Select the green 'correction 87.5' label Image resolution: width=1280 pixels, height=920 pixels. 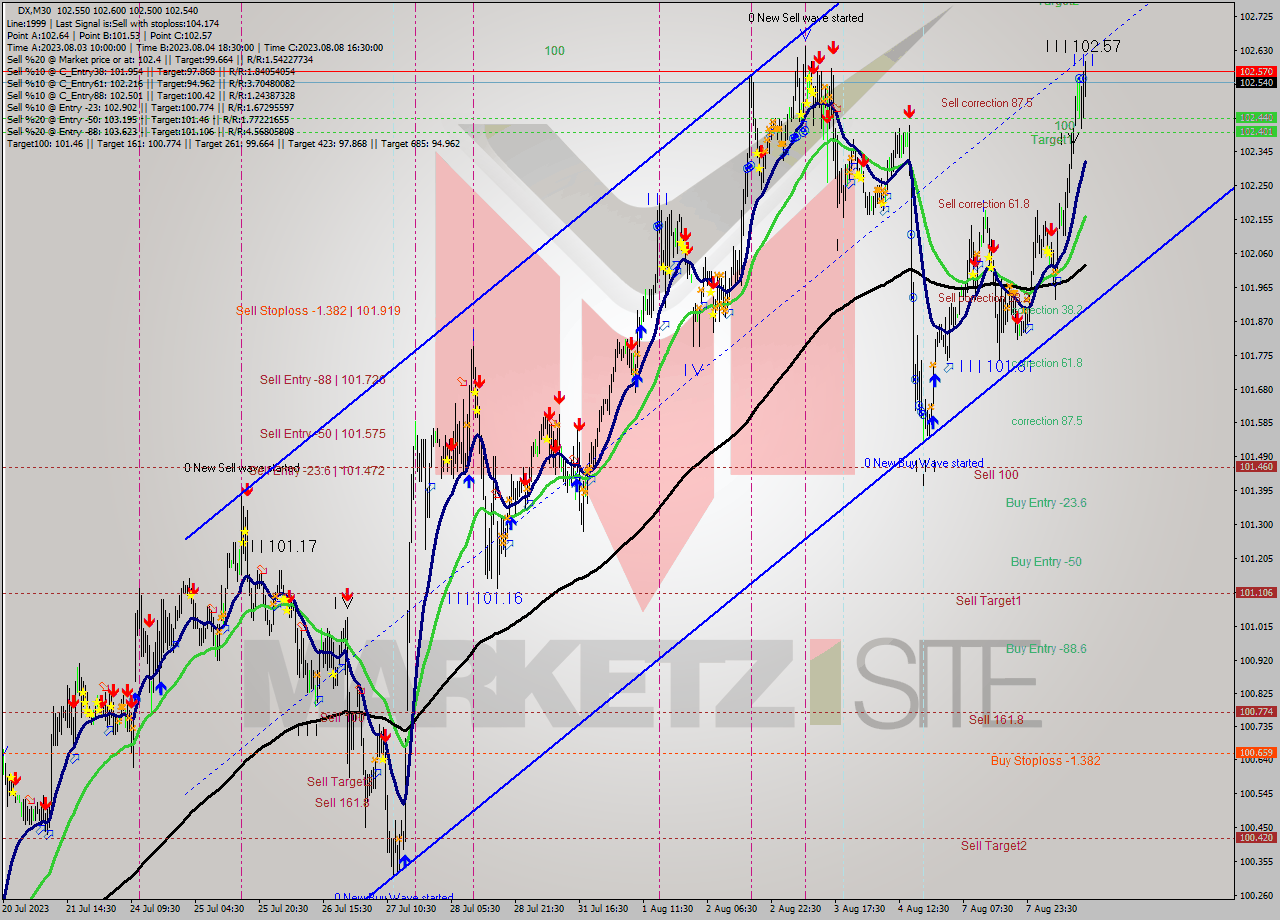tap(1046, 421)
